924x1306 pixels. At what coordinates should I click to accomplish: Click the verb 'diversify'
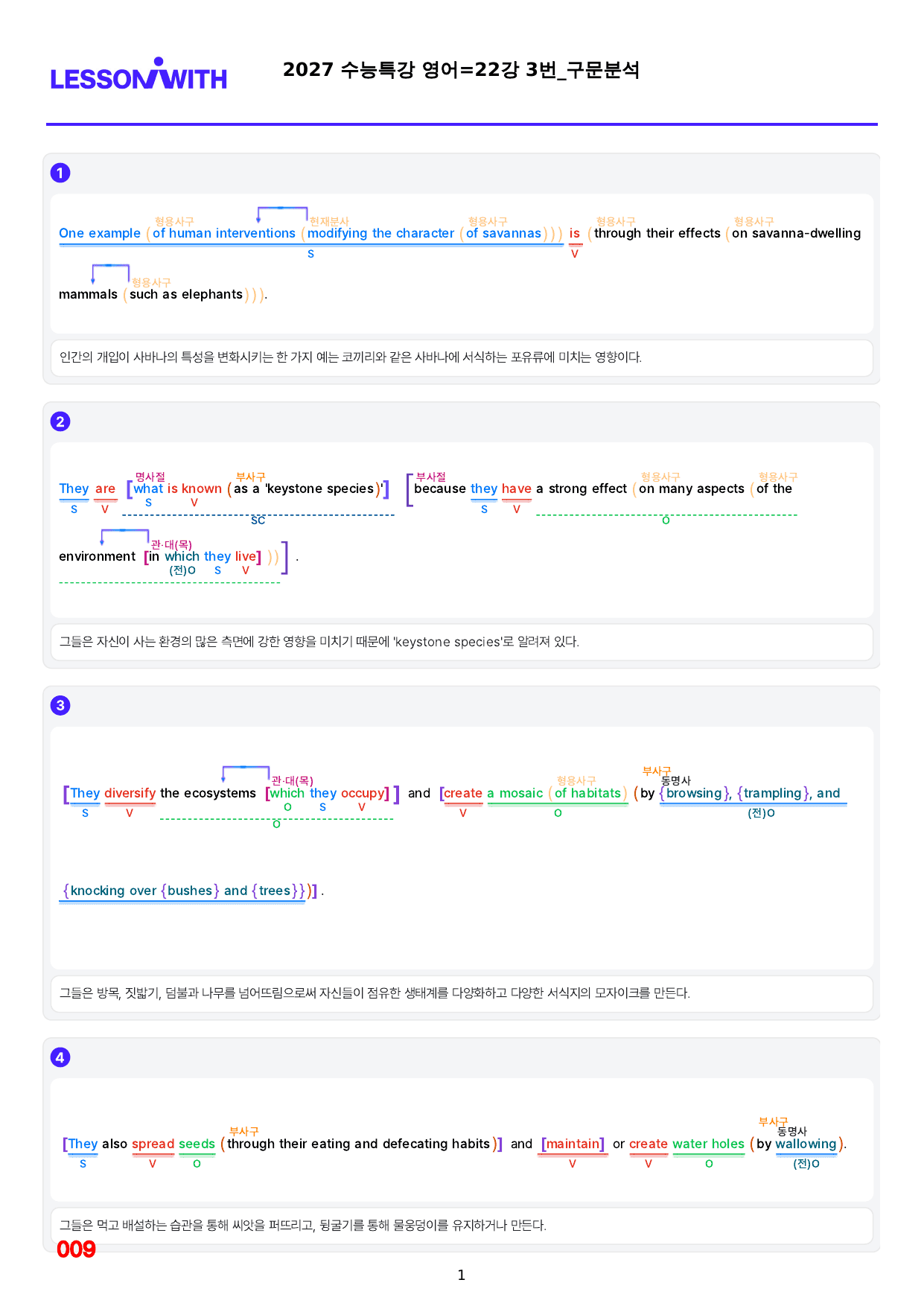(x=130, y=793)
